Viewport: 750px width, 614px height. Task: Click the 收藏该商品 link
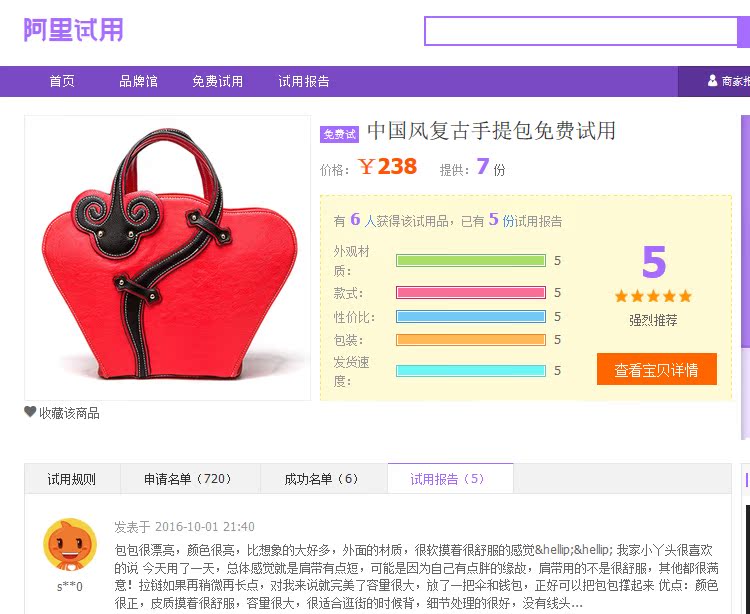pos(69,413)
